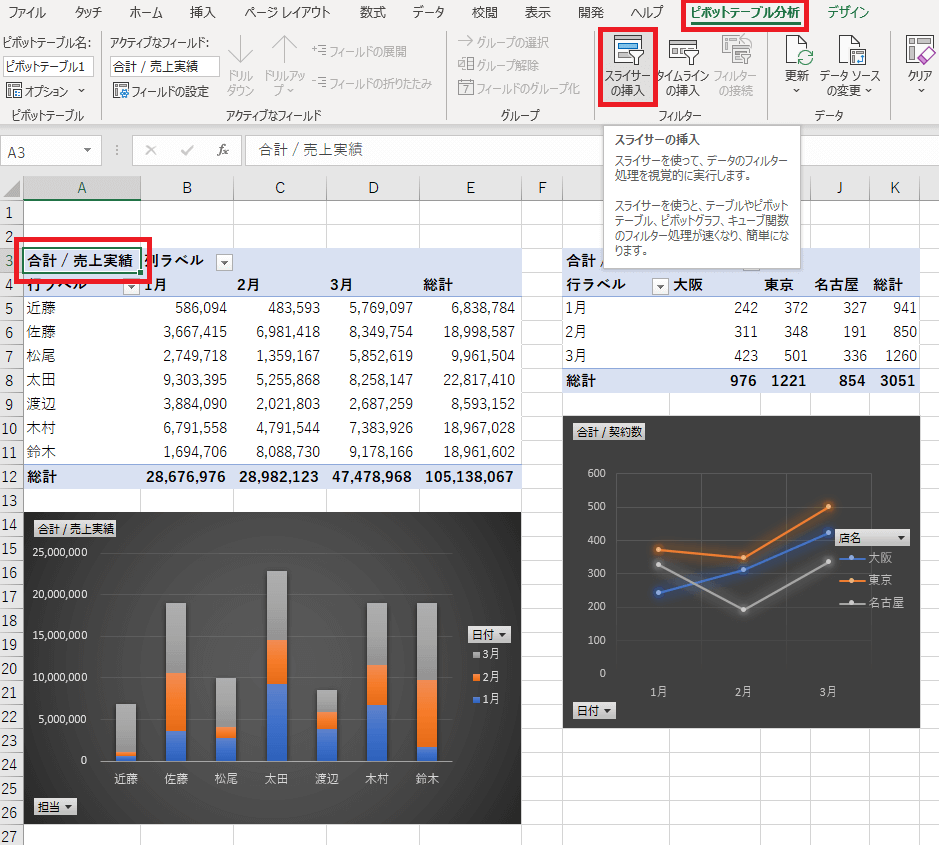Open the ピボットテーブル オプション button
This screenshot has width=939, height=845.
(46, 91)
